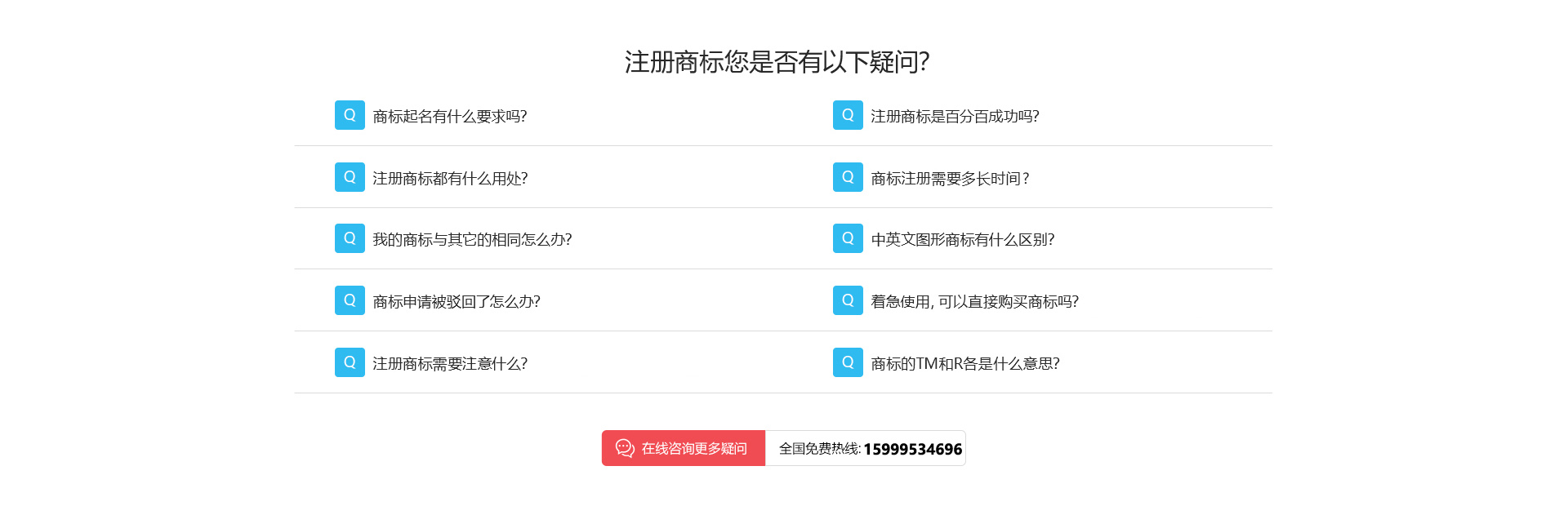Open question 我的商标与其它的相同怎么办?
The width and height of the screenshot is (1568, 515).
[x=472, y=240]
